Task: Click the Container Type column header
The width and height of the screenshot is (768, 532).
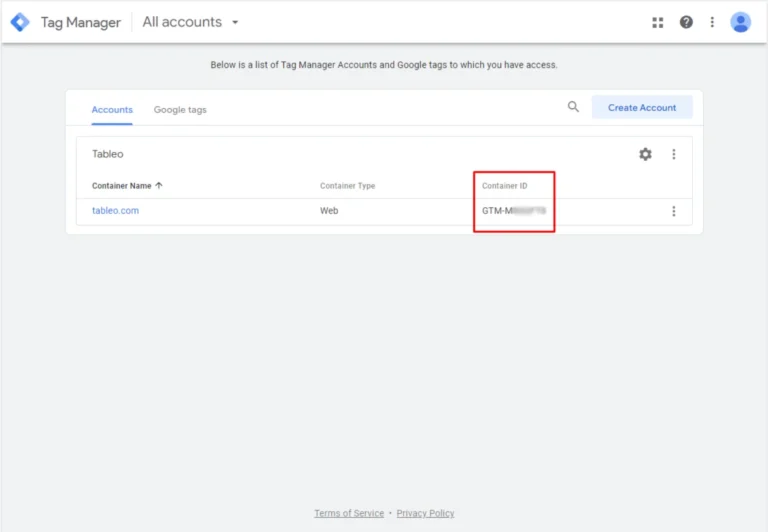Action: pyautogui.click(x=347, y=186)
